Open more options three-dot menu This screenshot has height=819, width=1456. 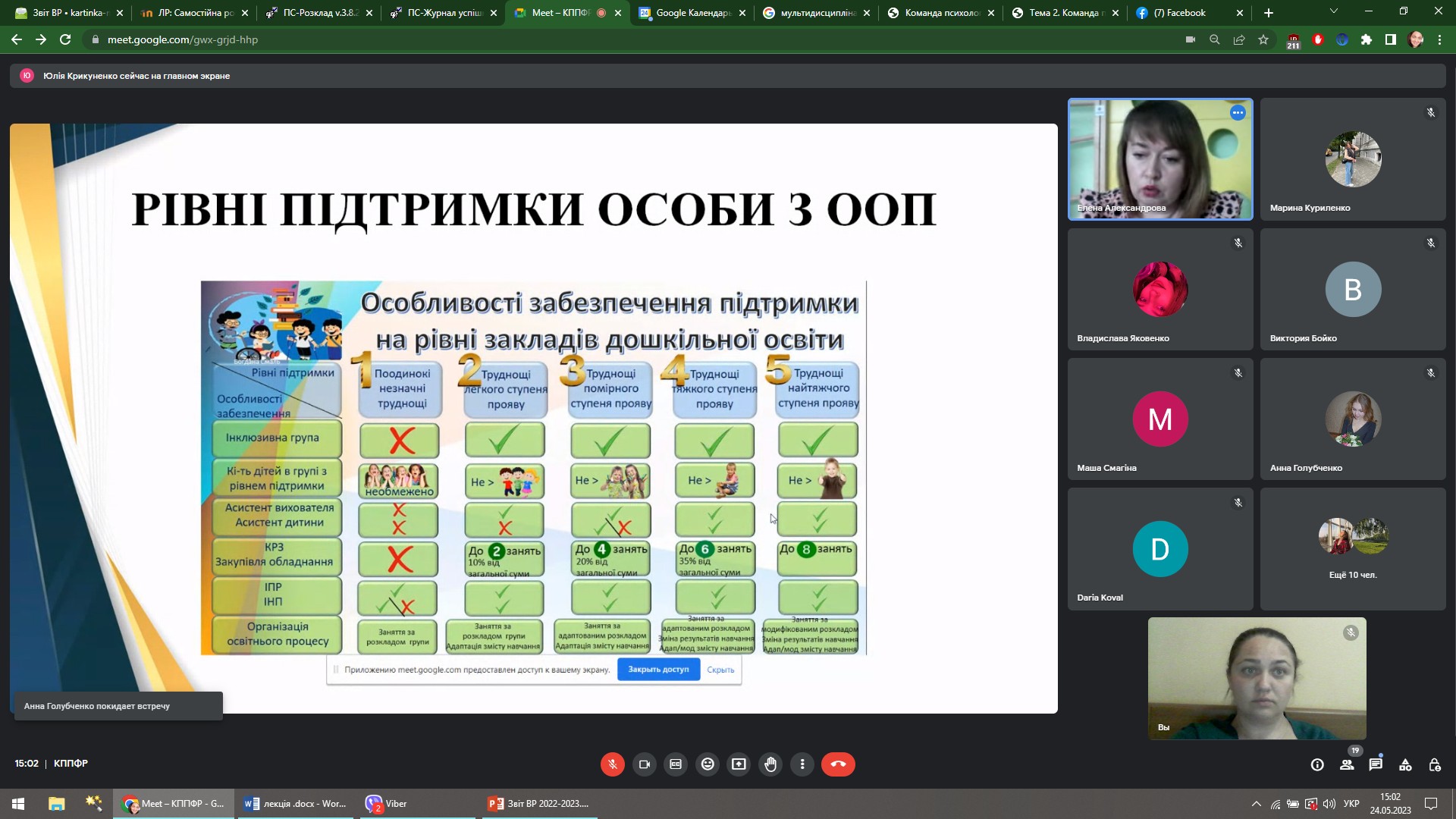(802, 764)
